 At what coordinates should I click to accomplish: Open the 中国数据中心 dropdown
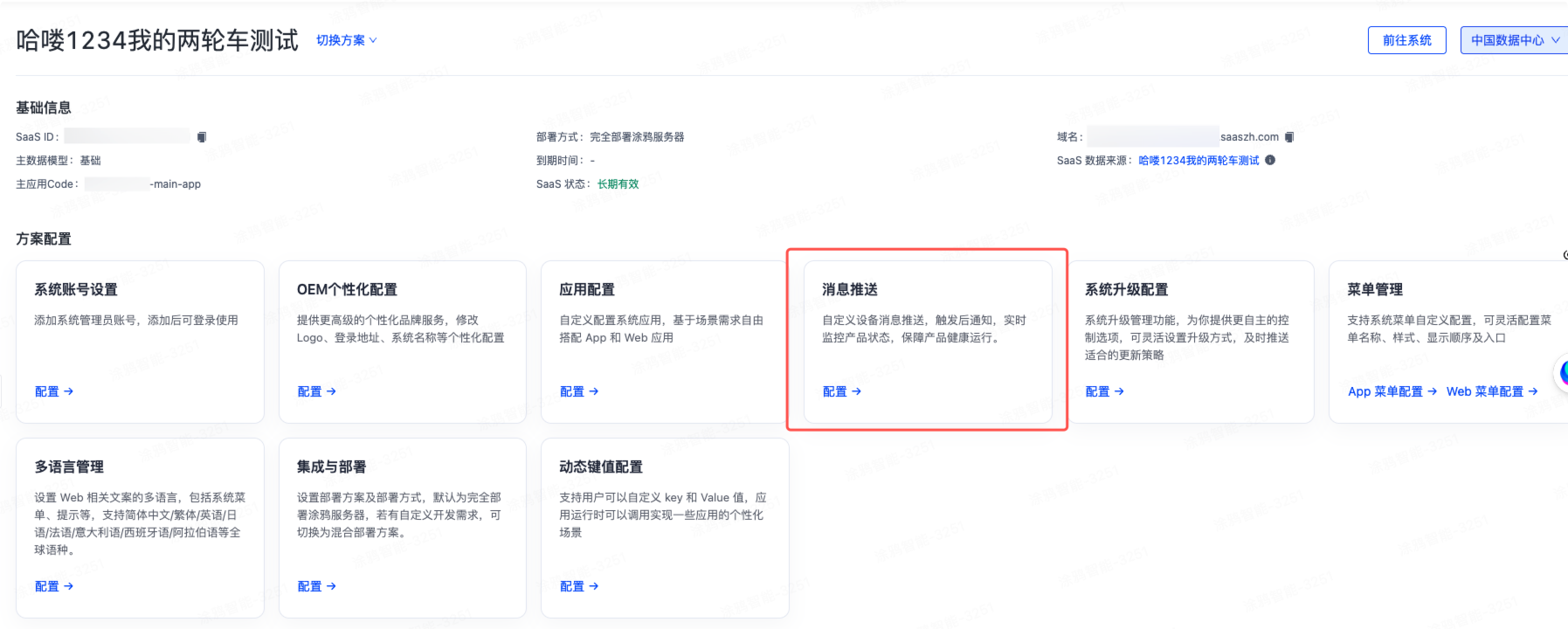pyautogui.click(x=1514, y=40)
